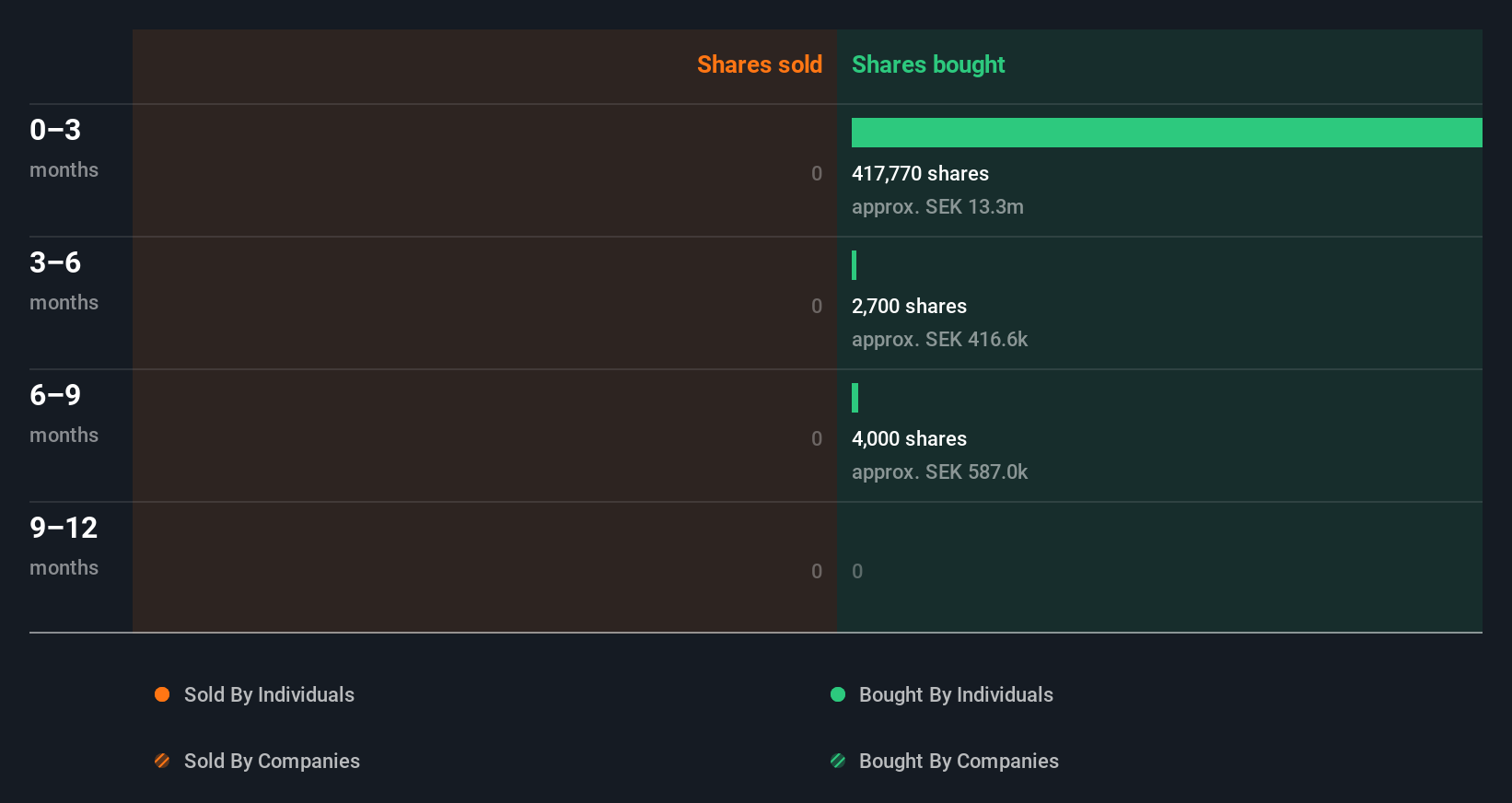
Task: Click the approx. SEK 416.6k text
Action: tap(939, 339)
